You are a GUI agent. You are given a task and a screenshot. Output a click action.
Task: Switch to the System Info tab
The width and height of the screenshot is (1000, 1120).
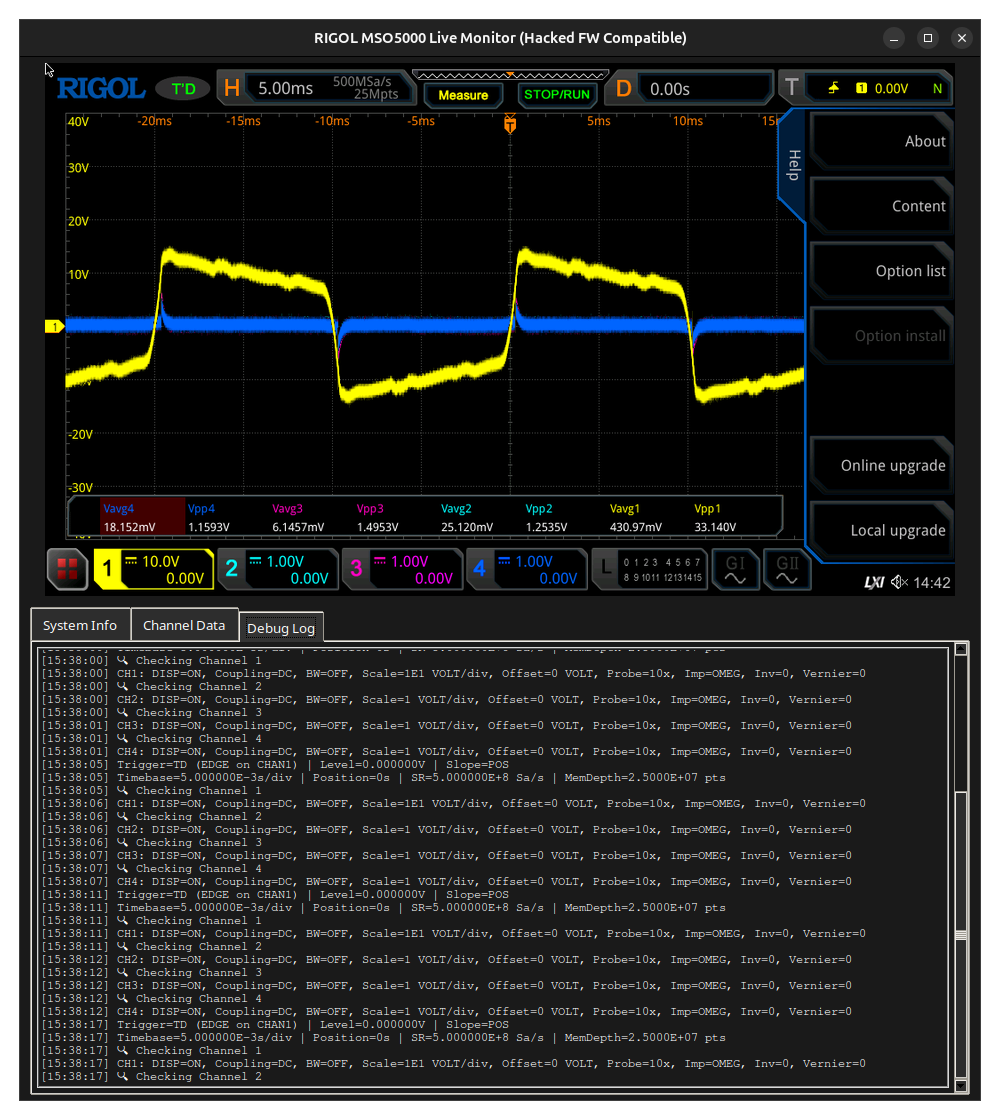(x=80, y=626)
